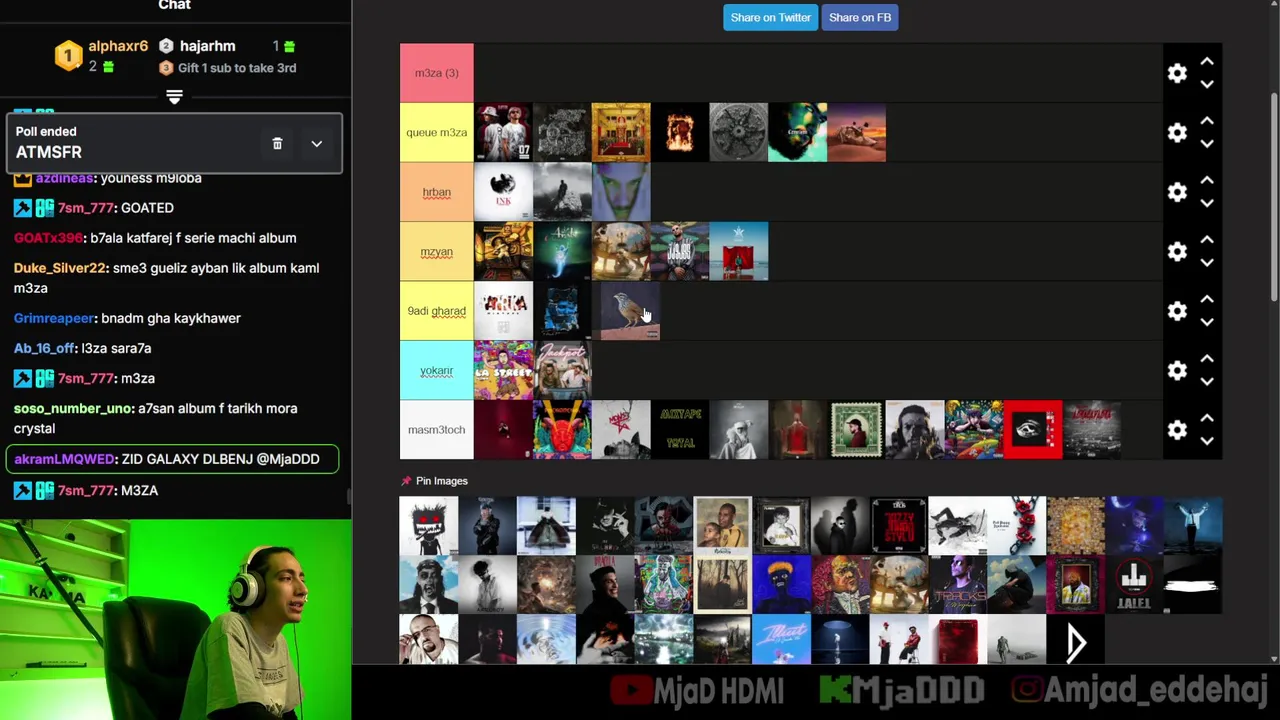Open settings gear for queue m3za tier
The height and width of the screenshot is (720, 1280).
tap(1177, 133)
